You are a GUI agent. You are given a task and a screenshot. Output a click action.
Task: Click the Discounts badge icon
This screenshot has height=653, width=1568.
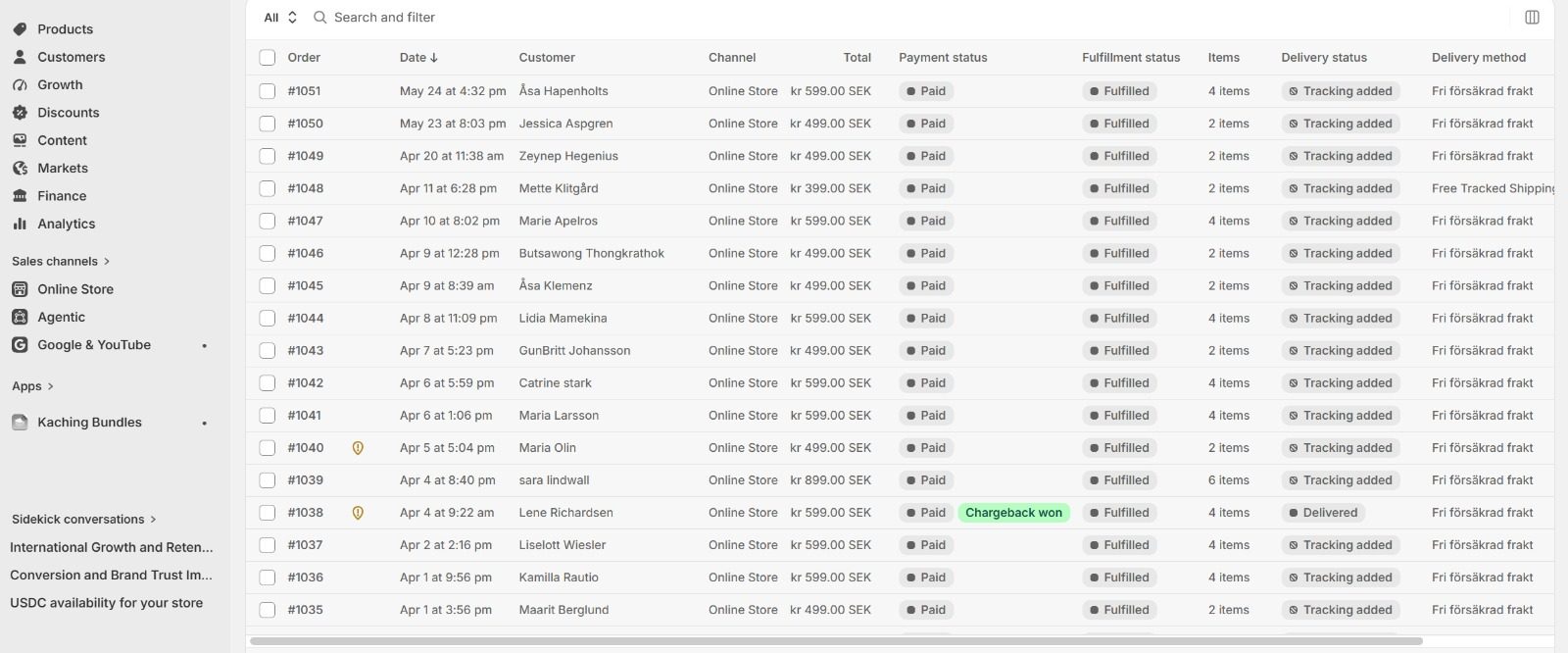click(x=20, y=113)
